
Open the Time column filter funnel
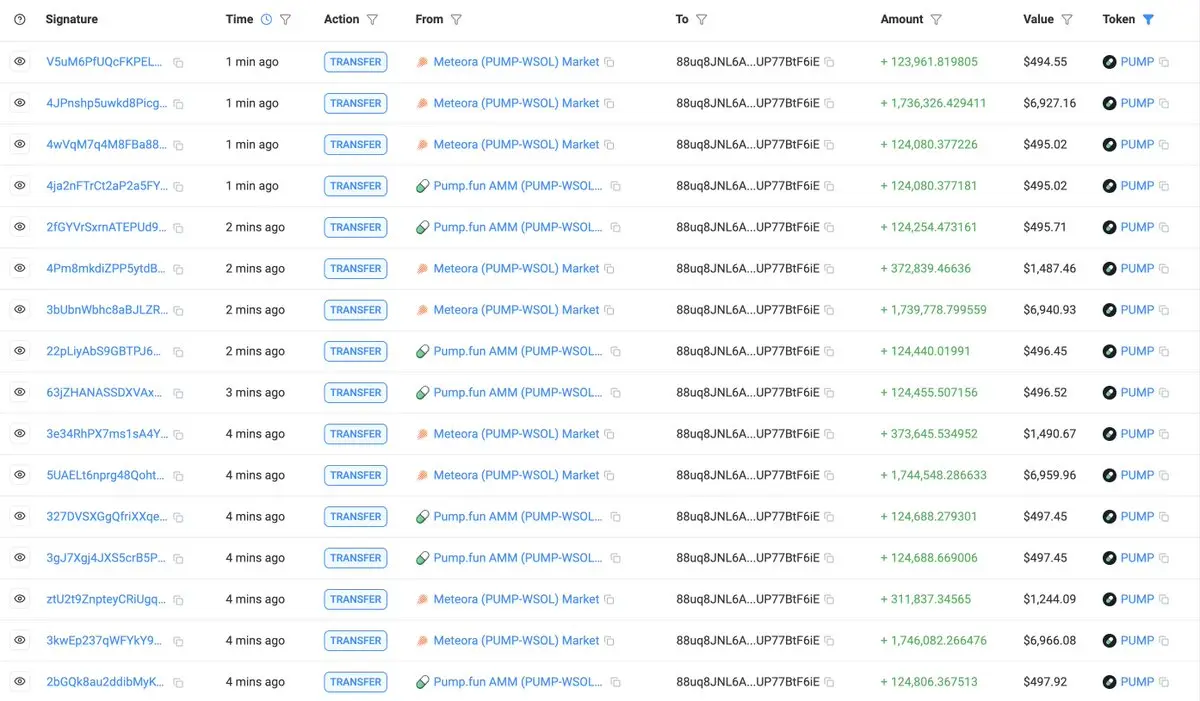[286, 19]
